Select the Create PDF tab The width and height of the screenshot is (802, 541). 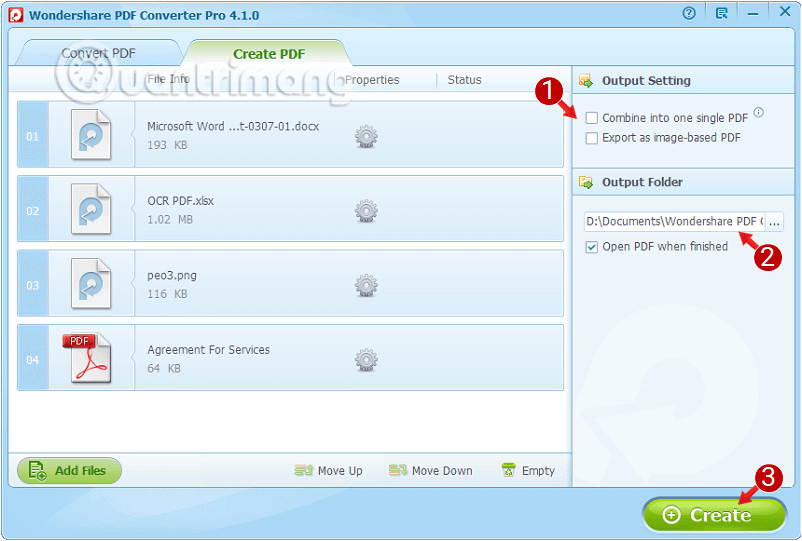coord(269,54)
